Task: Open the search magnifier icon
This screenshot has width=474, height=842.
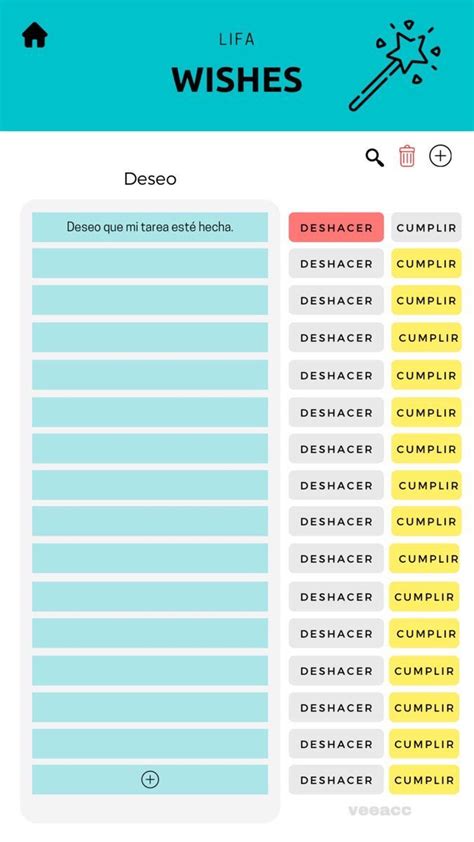Action: 375,157
